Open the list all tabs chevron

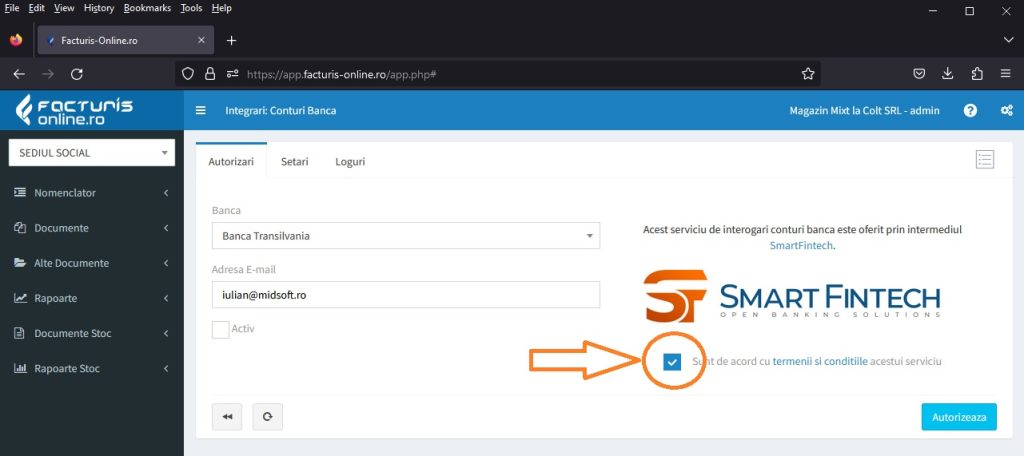[x=1008, y=41]
